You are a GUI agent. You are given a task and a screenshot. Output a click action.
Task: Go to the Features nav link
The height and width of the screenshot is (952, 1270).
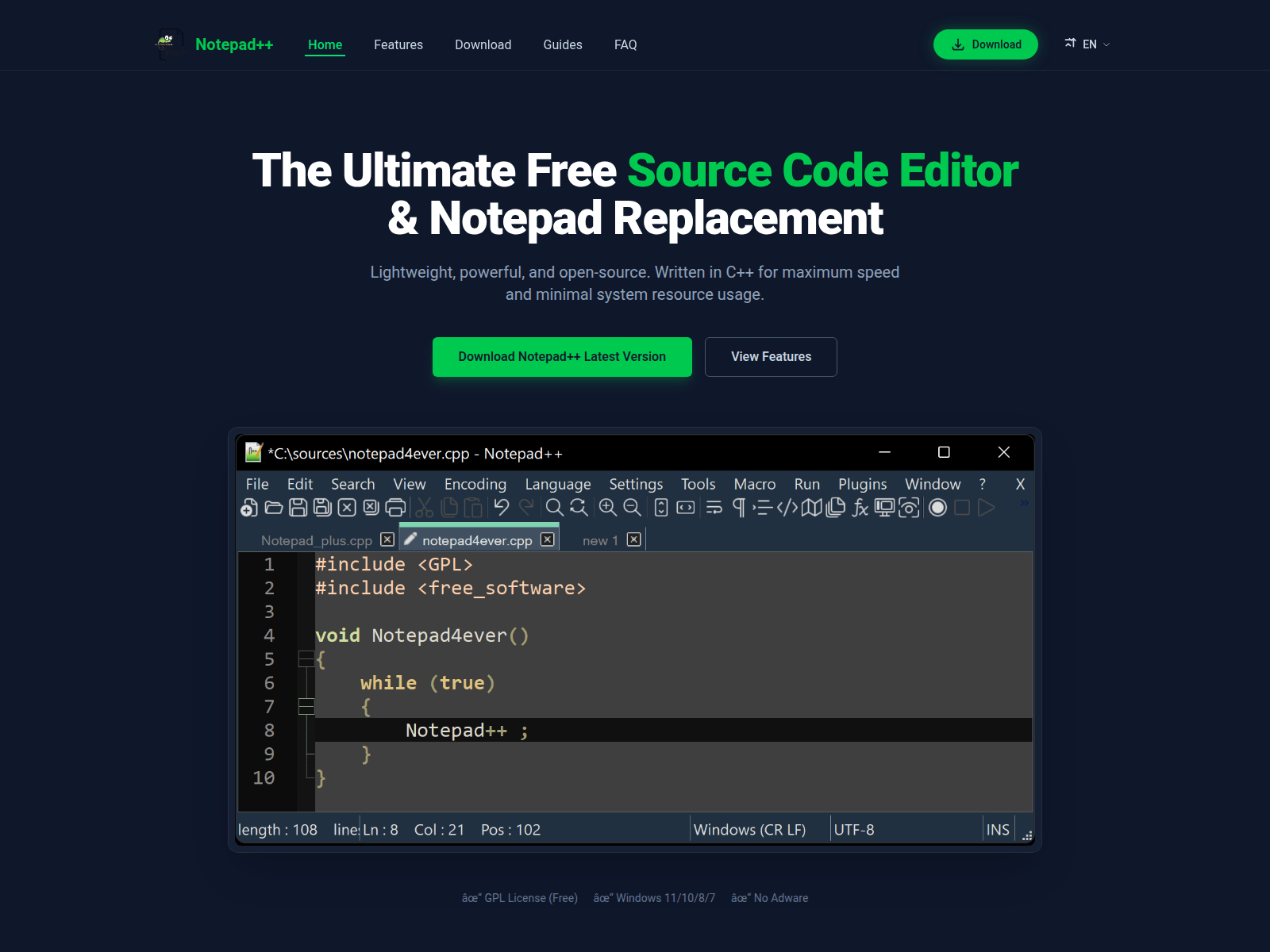pyautogui.click(x=398, y=44)
